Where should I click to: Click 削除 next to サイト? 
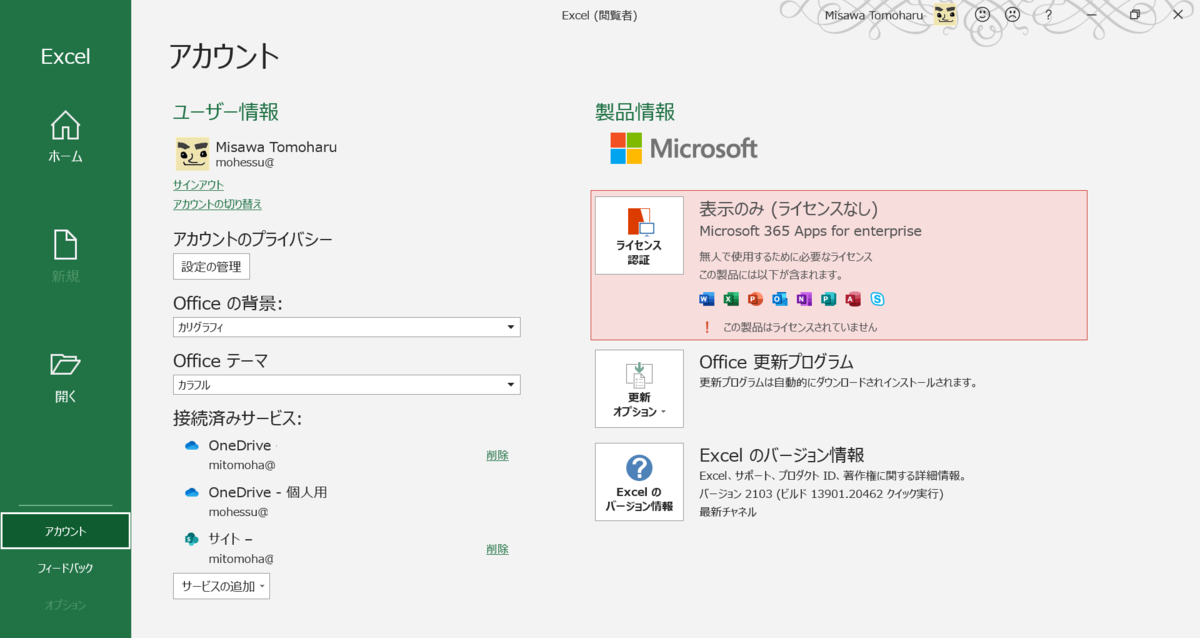pos(497,549)
